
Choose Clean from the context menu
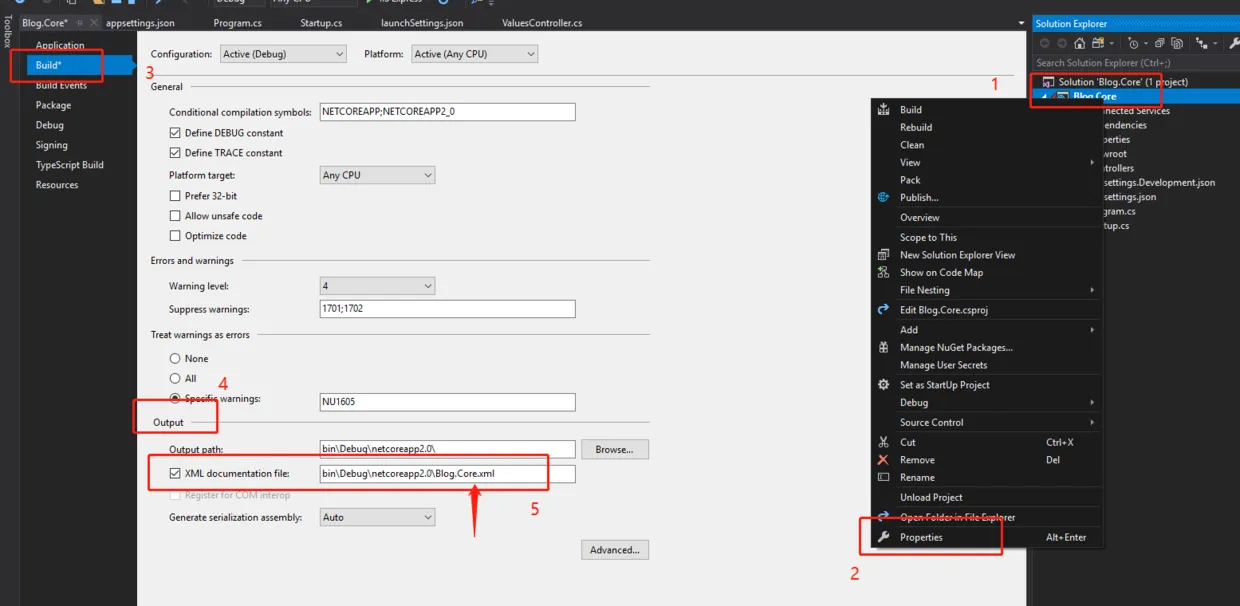pyautogui.click(x=912, y=145)
